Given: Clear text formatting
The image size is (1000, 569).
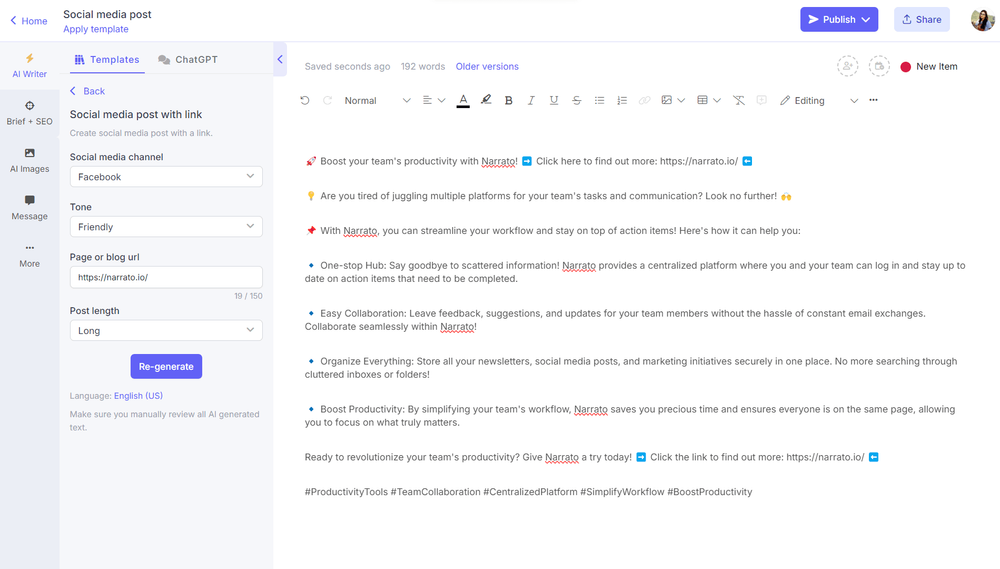Looking at the screenshot, I should point(739,100).
